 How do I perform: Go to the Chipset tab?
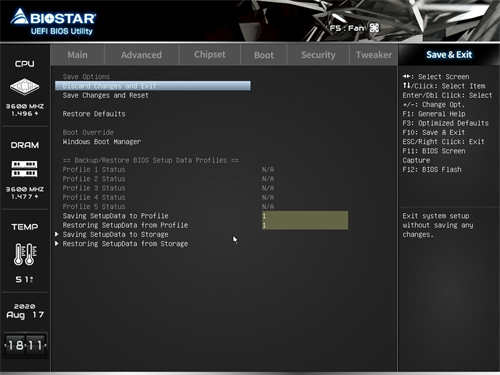coord(210,55)
